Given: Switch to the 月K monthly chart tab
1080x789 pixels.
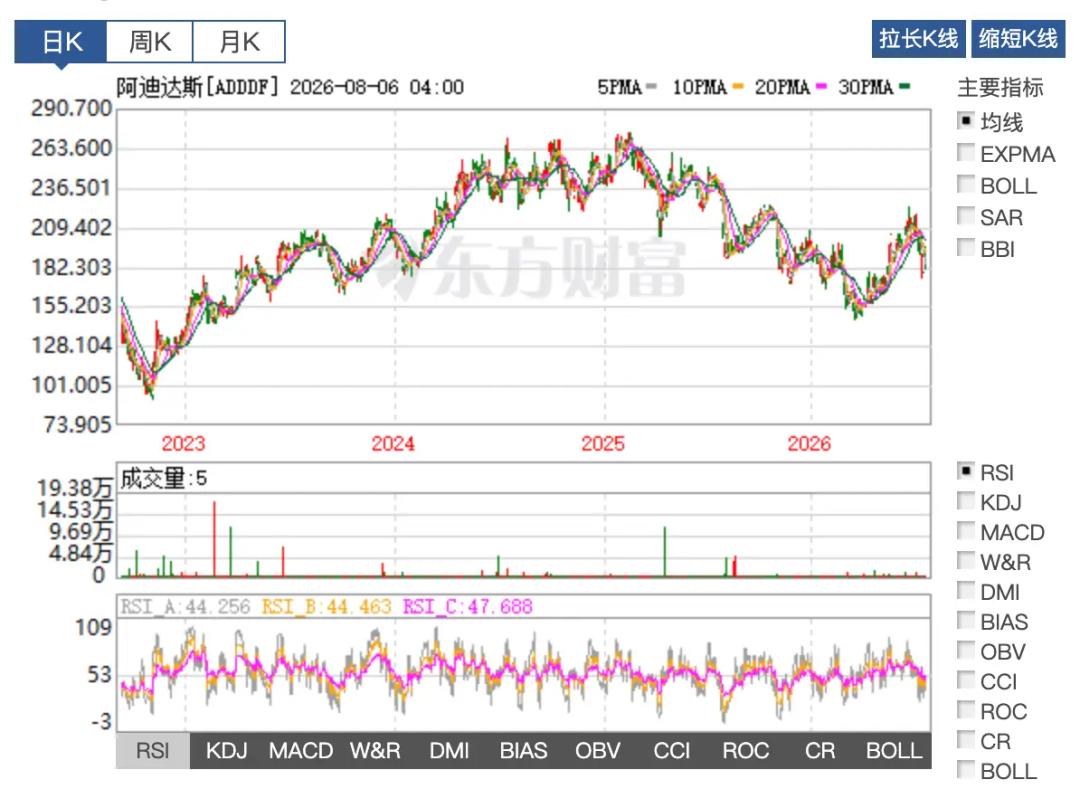Looking at the screenshot, I should click(x=239, y=42).
